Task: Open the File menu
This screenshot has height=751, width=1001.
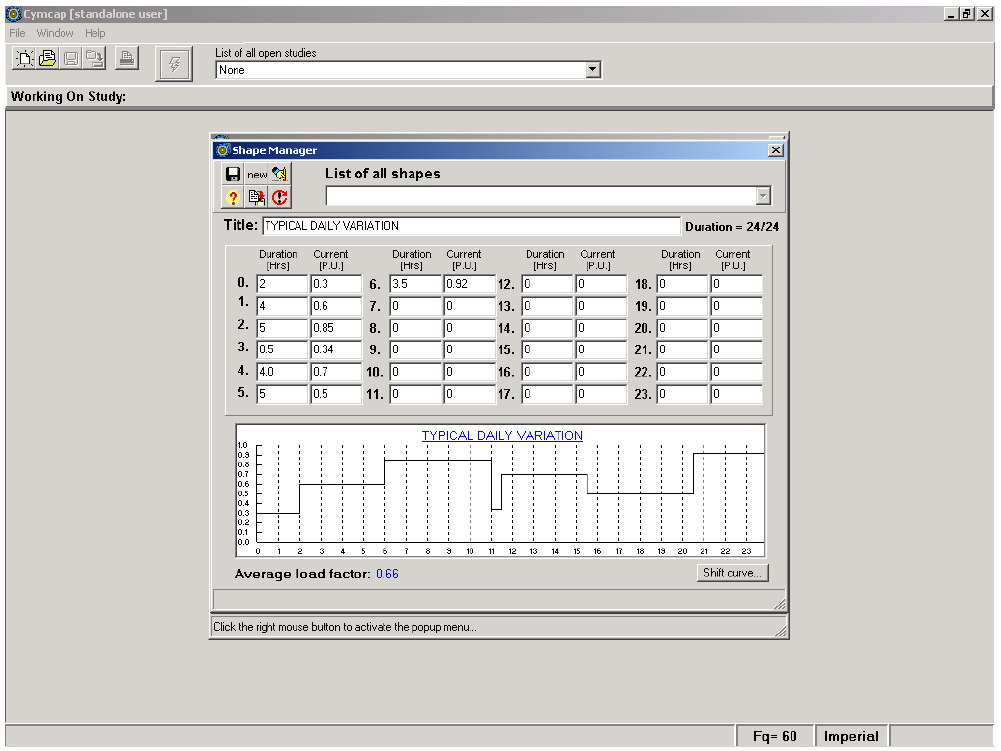Action: coord(17,33)
